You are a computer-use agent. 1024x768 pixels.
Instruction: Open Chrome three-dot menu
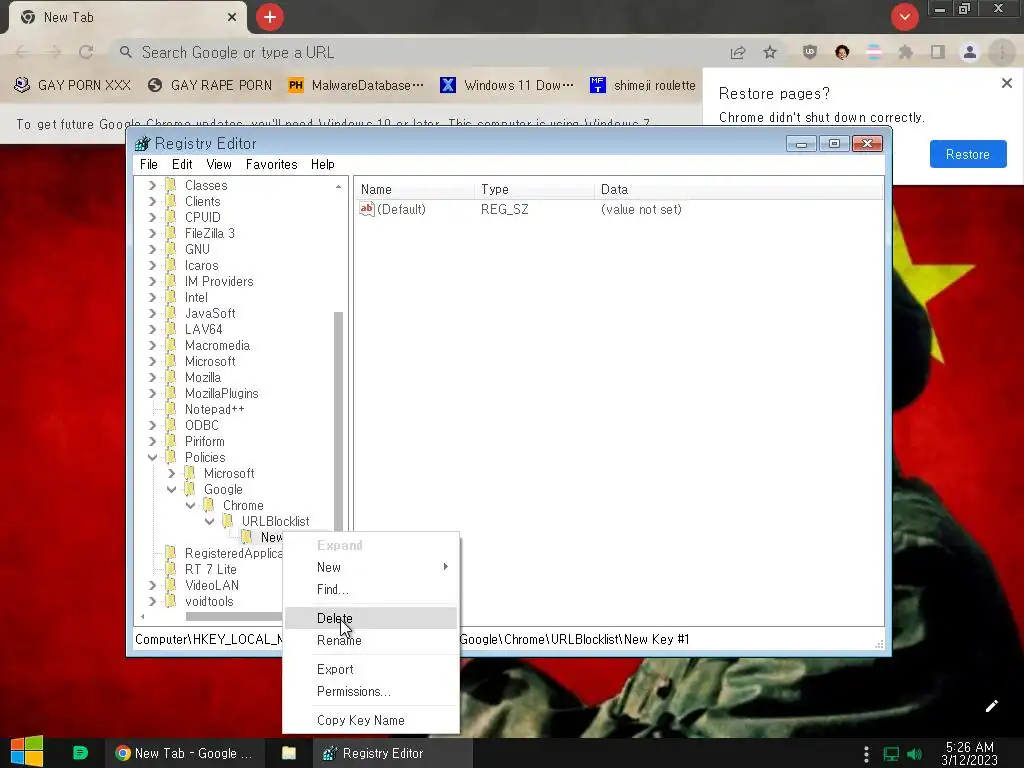(x=1002, y=52)
